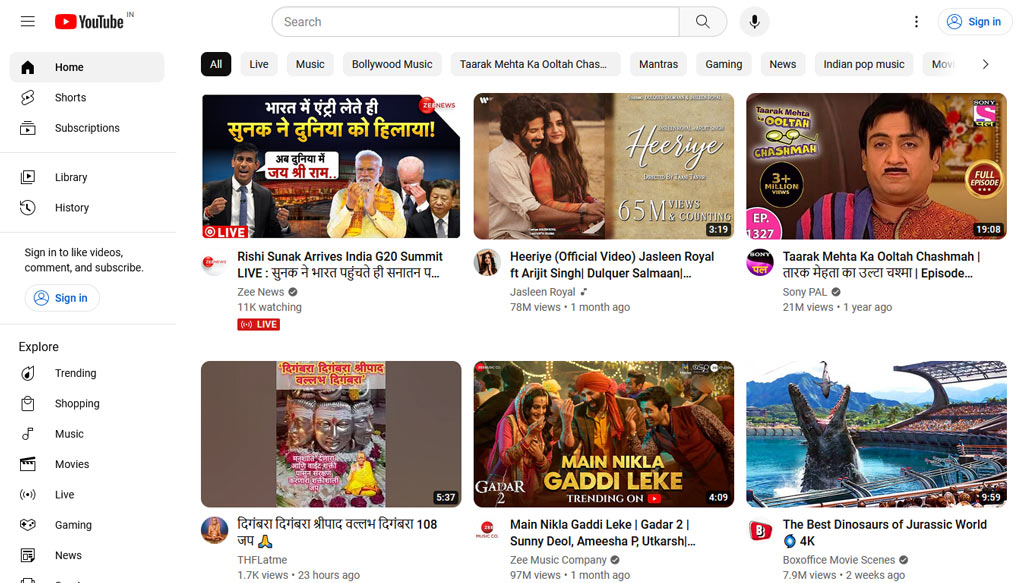Open the Digambara Shripad Vallabh 108 jap title

coord(337,532)
